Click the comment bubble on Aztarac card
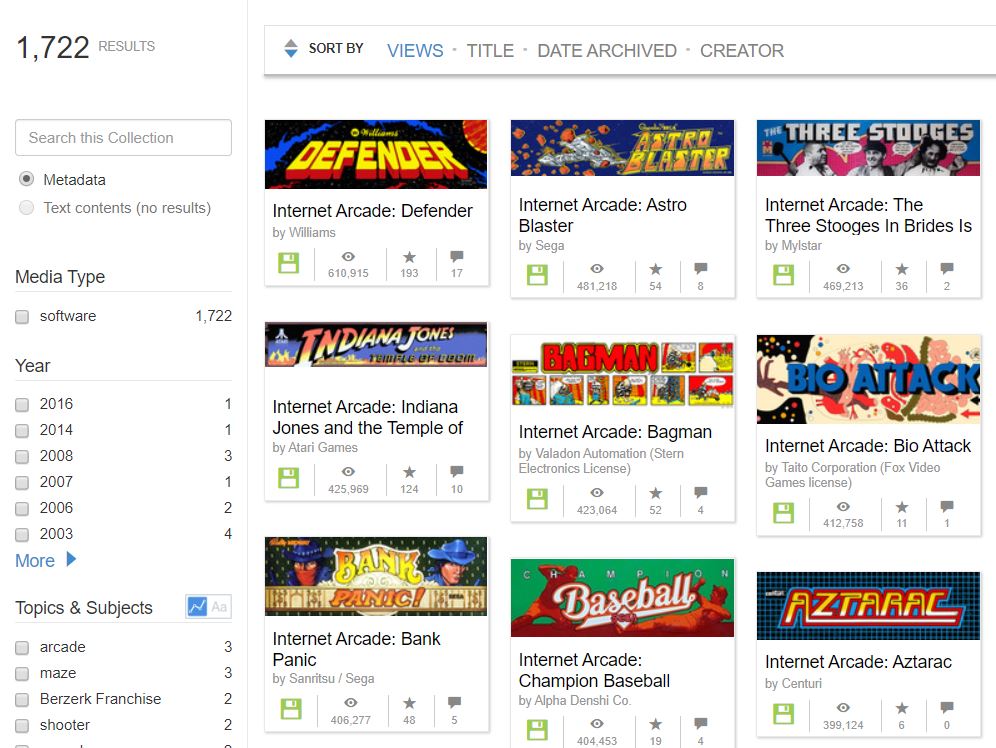 947,707
